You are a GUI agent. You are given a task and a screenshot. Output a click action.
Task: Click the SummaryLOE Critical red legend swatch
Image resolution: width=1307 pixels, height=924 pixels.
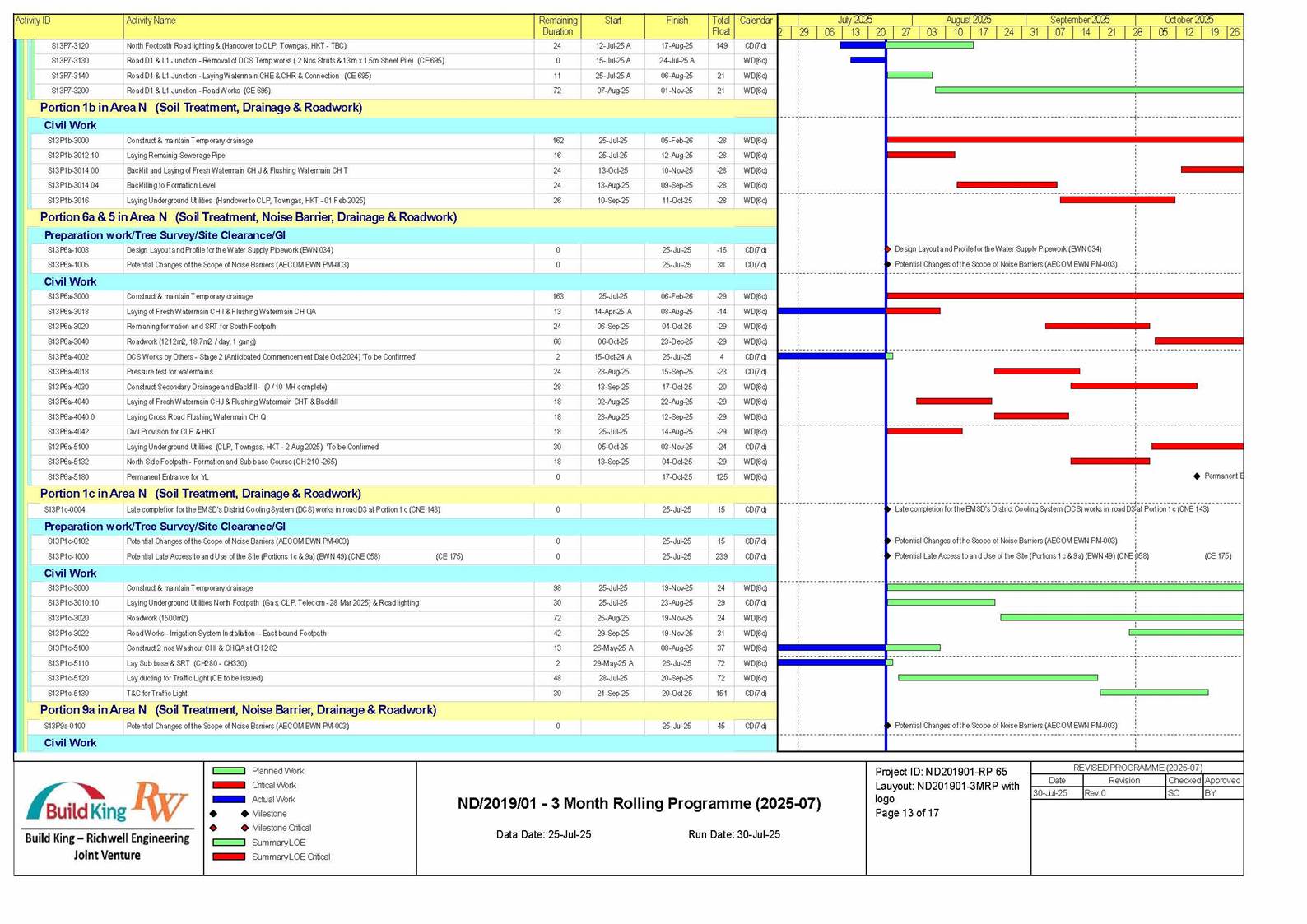click(x=229, y=857)
